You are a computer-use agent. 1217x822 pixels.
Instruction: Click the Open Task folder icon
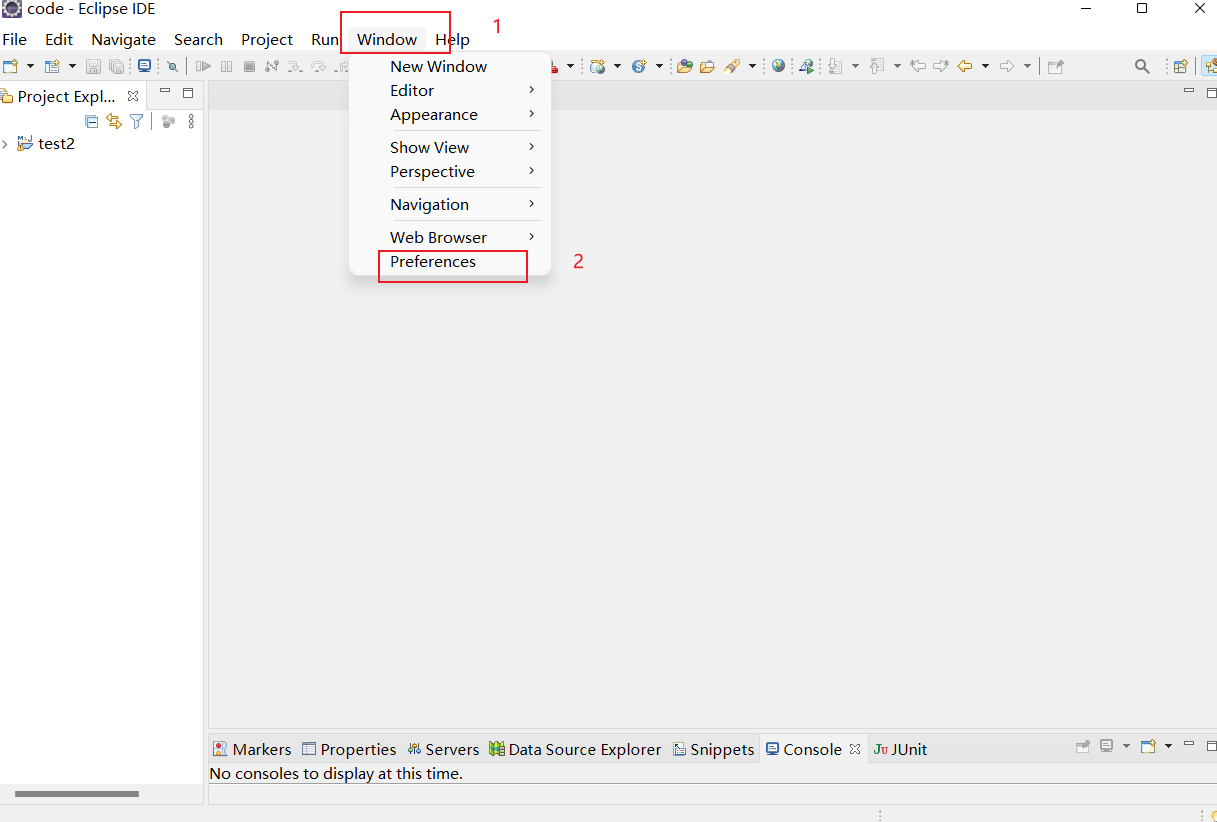(707, 66)
